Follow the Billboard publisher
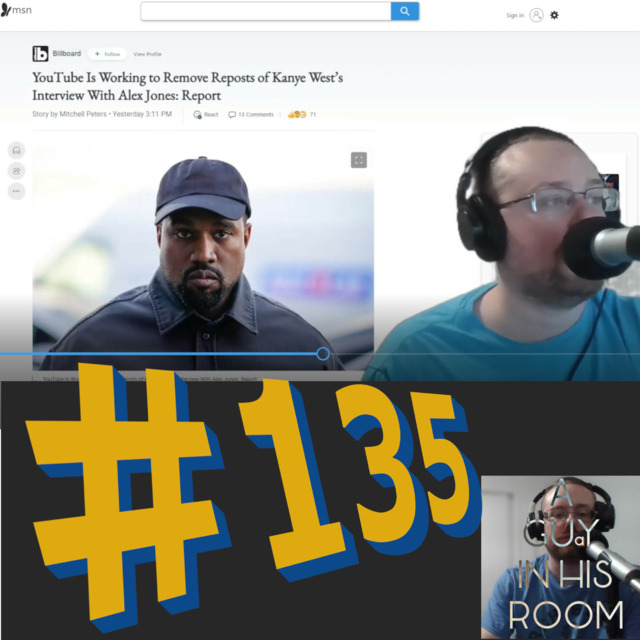 tap(107, 54)
